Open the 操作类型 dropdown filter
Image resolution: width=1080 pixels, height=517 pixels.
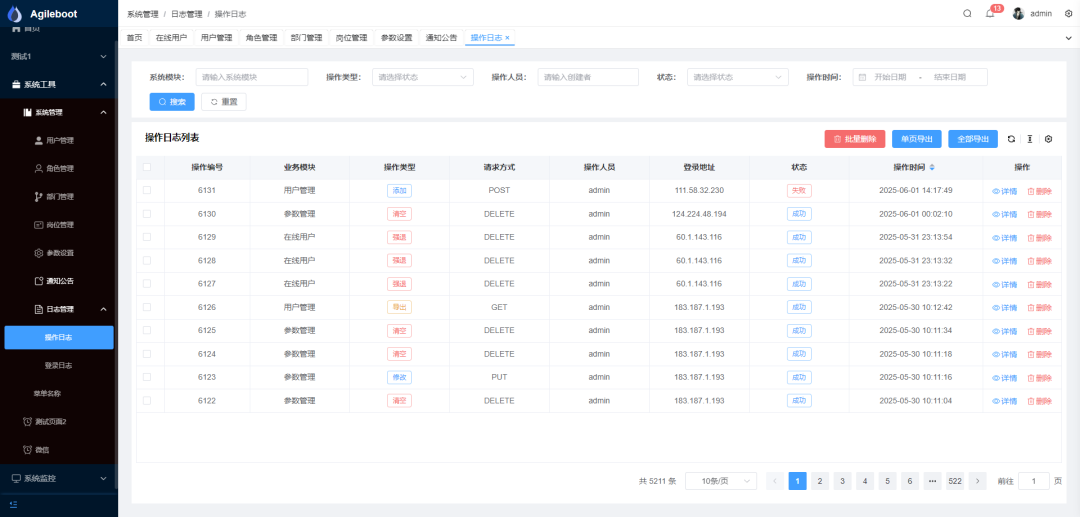point(422,77)
